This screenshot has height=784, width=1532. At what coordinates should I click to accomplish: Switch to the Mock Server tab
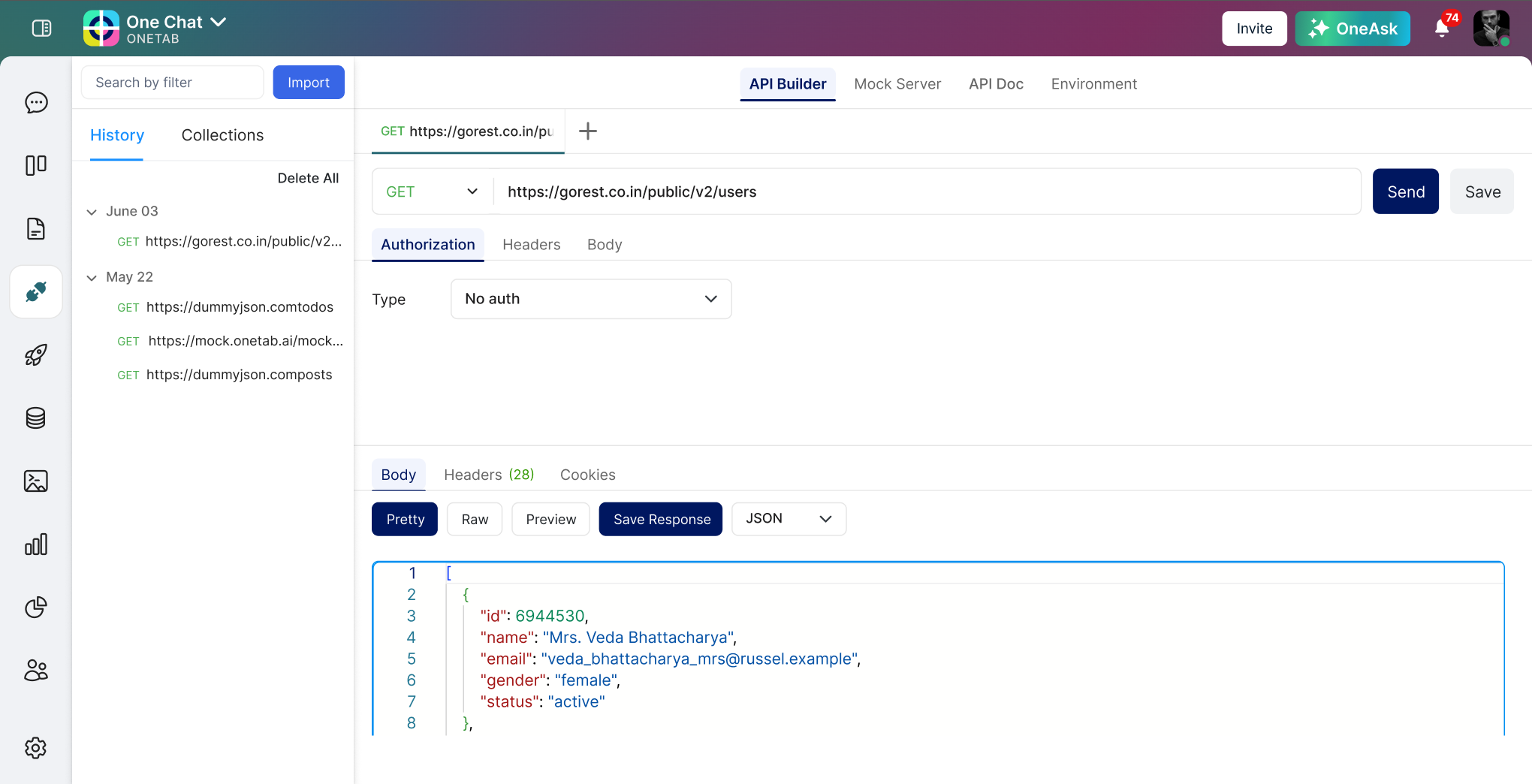[x=897, y=84]
